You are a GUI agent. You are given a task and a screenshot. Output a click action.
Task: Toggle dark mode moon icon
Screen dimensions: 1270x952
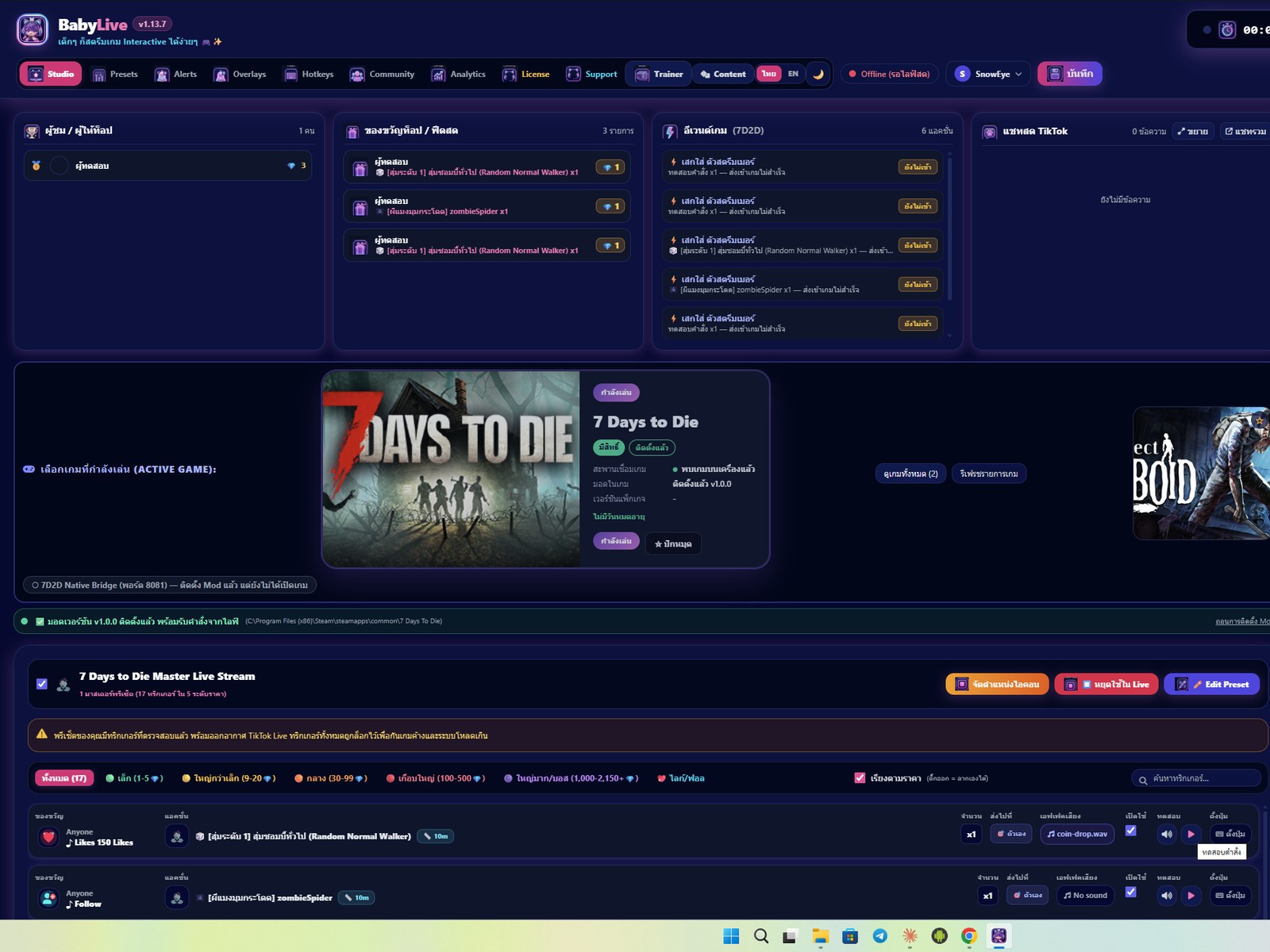818,74
